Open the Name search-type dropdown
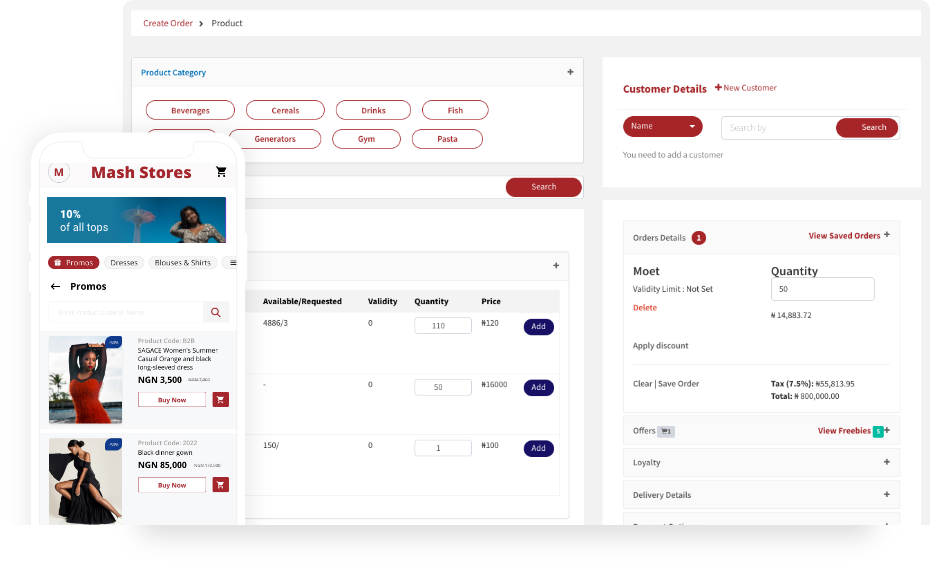 pos(663,126)
